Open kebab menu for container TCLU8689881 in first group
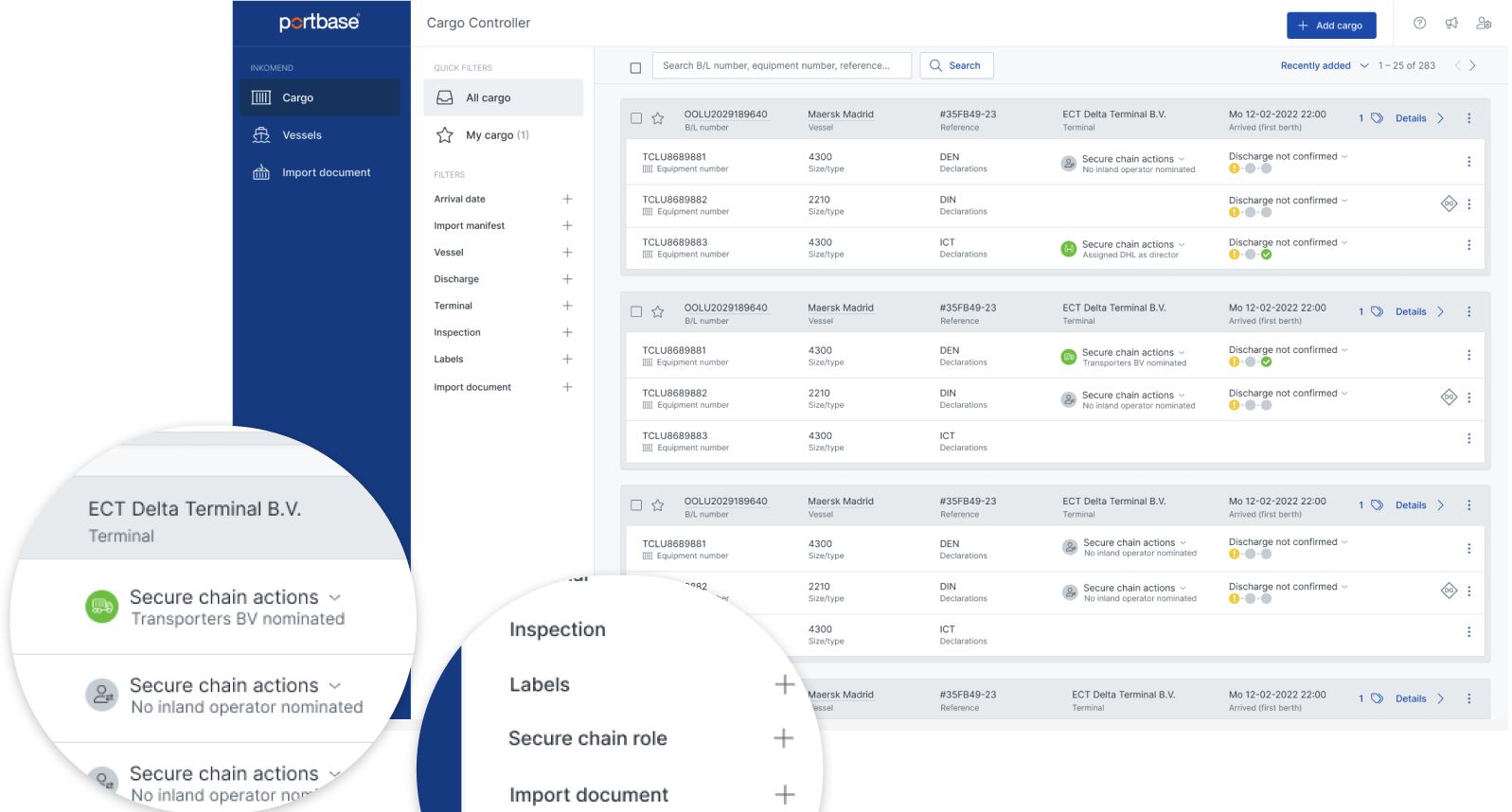 pyautogui.click(x=1468, y=162)
